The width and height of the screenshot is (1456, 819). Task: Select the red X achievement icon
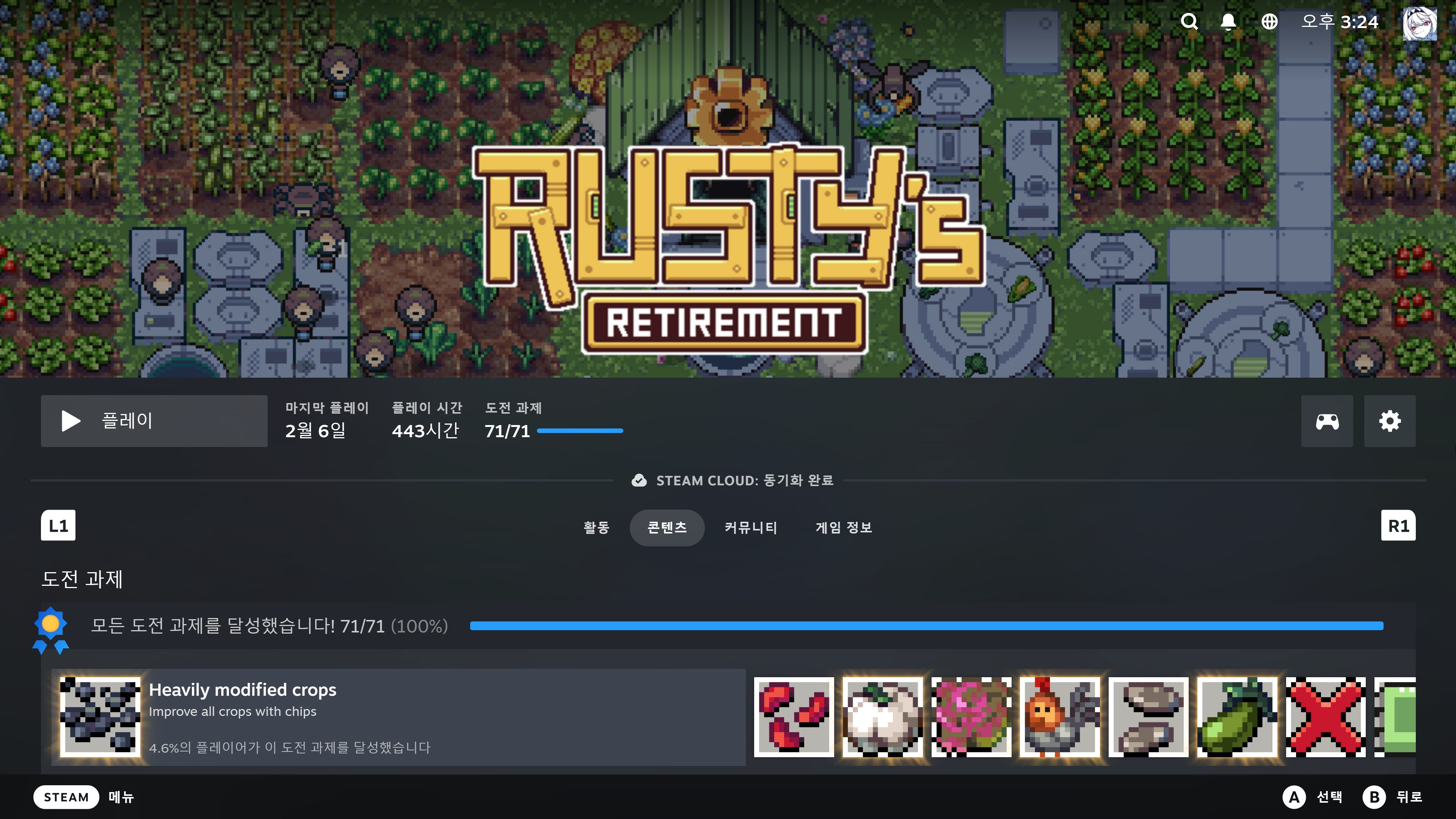[1326, 717]
